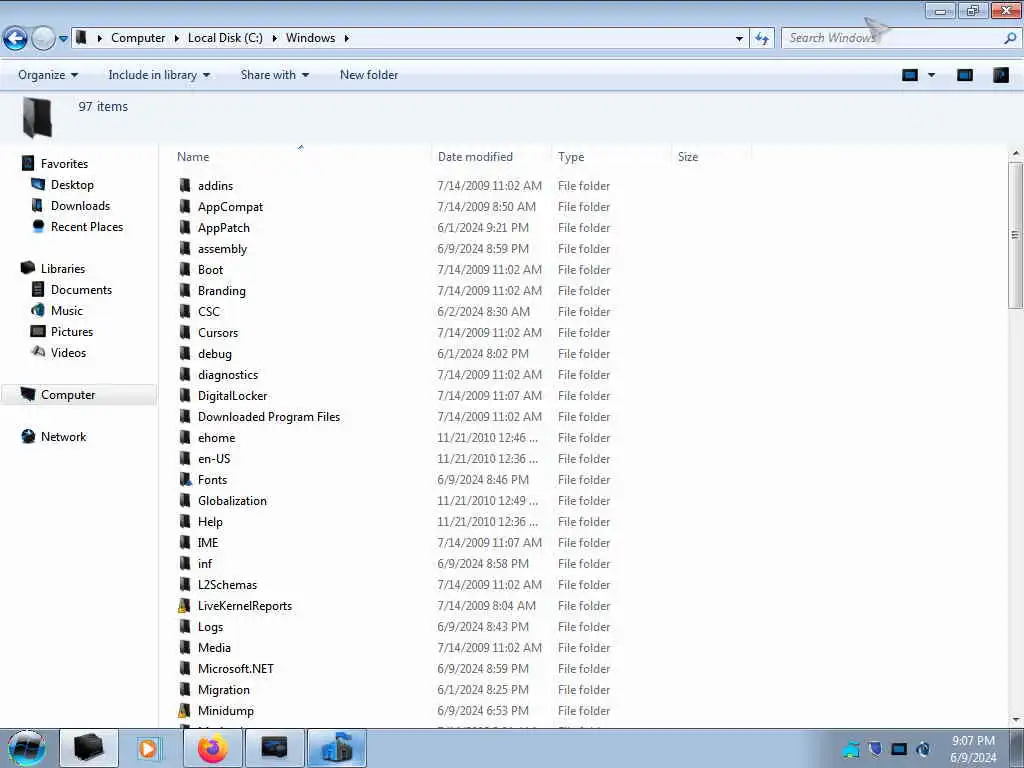Create a New folder
This screenshot has width=1024, height=768.
click(368, 75)
